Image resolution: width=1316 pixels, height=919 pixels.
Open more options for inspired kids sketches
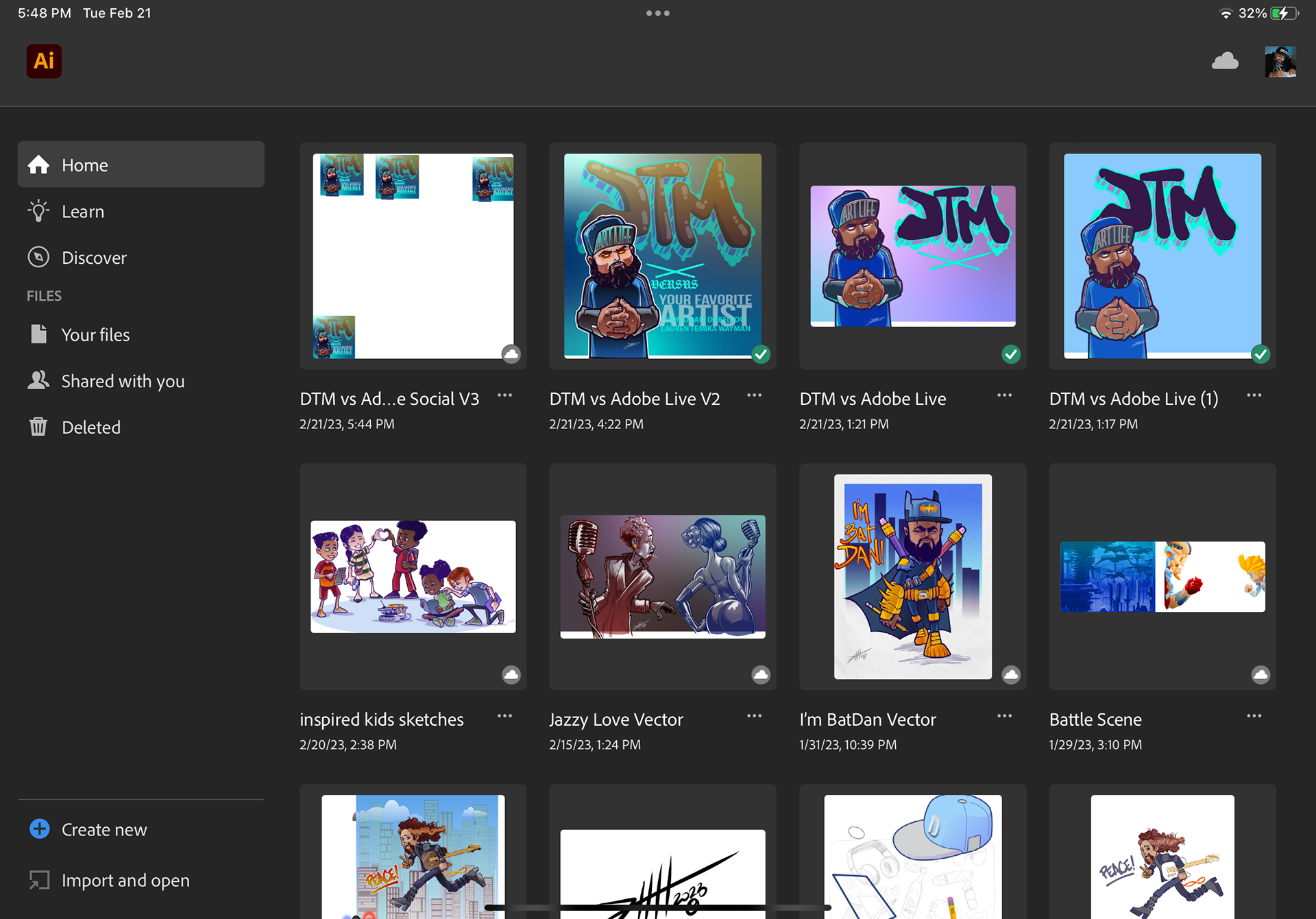tap(504, 716)
